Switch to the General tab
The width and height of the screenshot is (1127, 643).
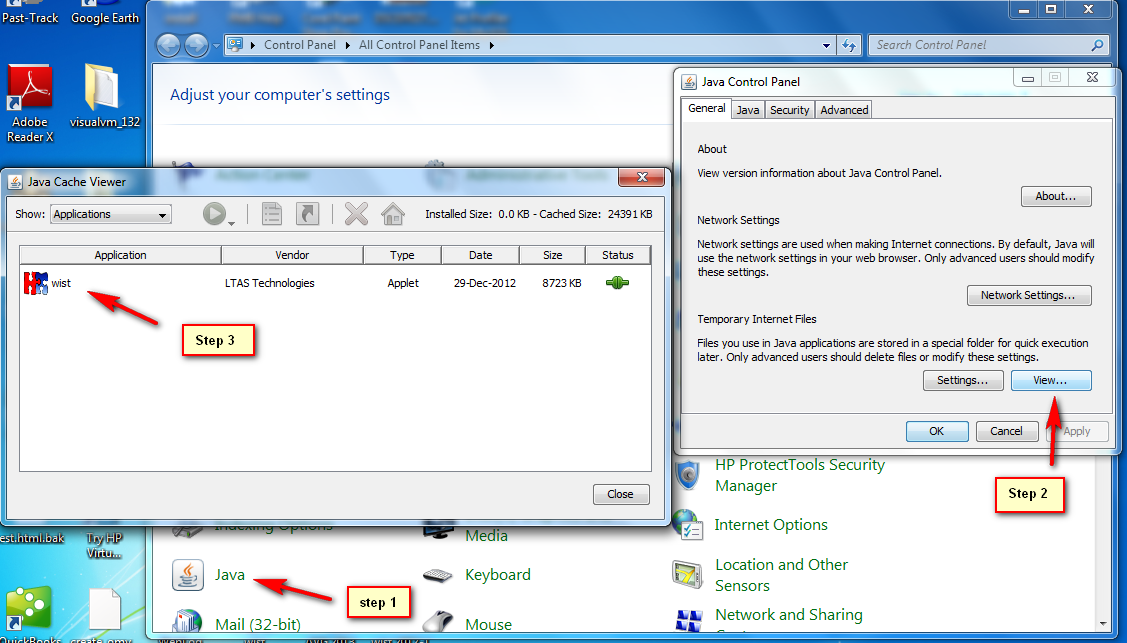707,108
